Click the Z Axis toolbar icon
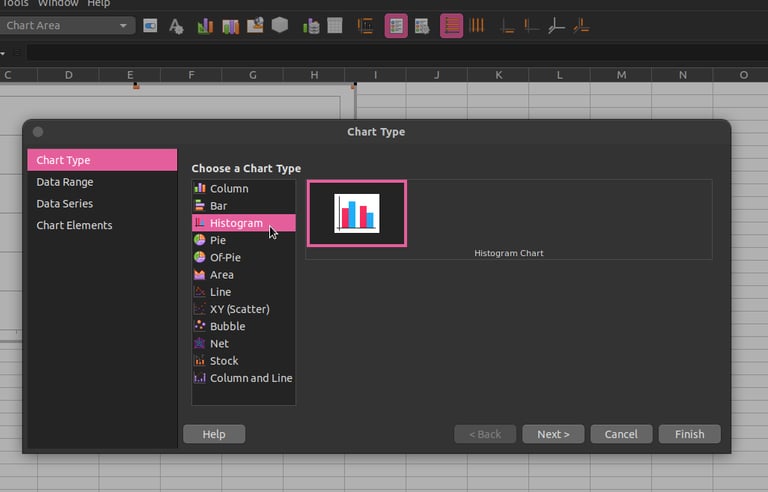The image size is (768, 492). coord(556,25)
